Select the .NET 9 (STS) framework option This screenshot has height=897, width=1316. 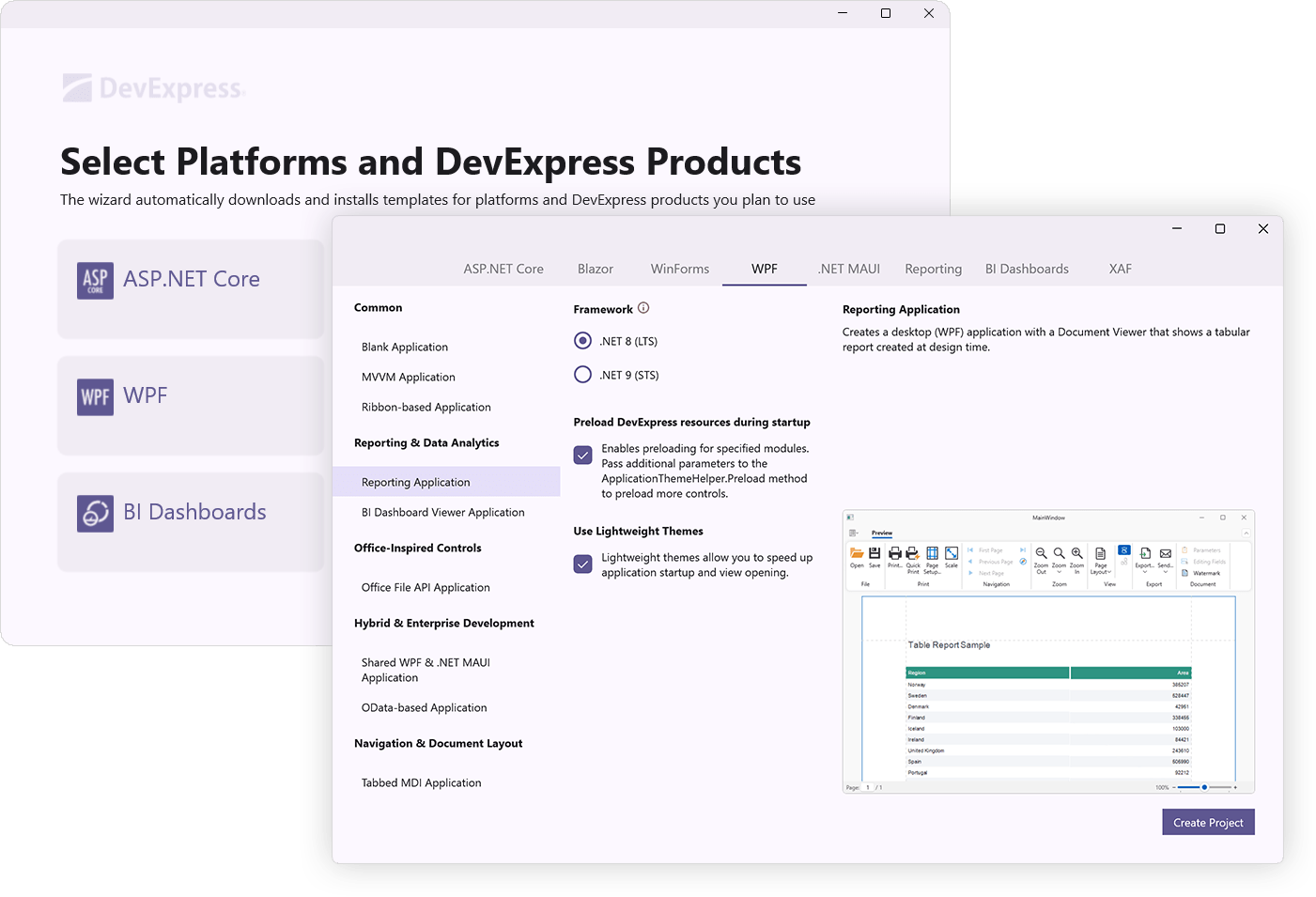coord(582,374)
